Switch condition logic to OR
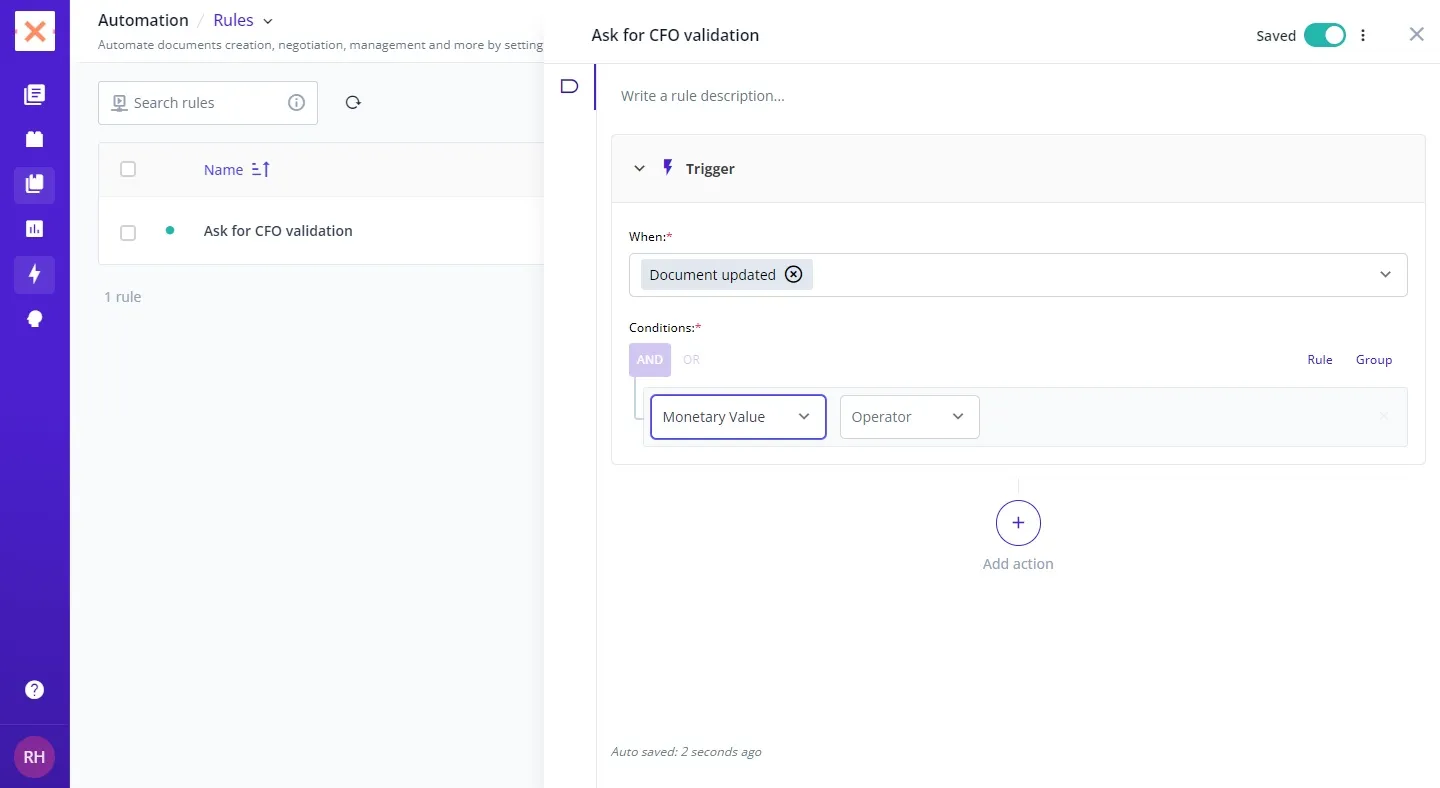Screen dimensions: 1440x788 pyautogui.click(x=691, y=360)
